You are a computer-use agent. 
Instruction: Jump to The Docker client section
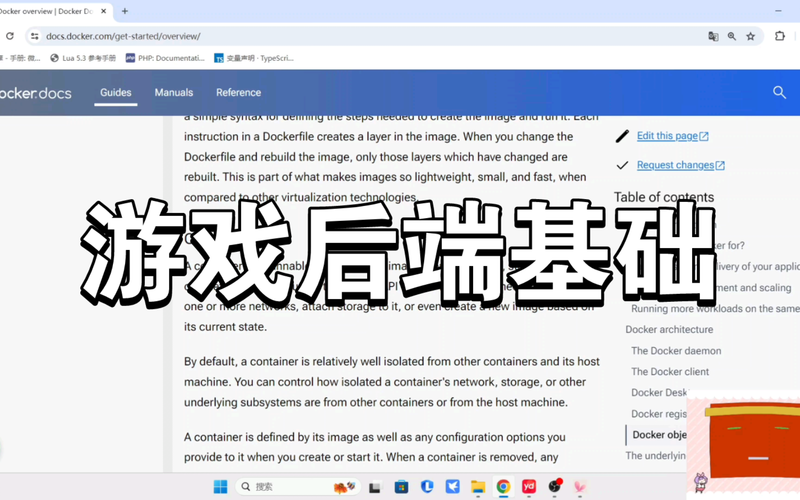pos(670,371)
